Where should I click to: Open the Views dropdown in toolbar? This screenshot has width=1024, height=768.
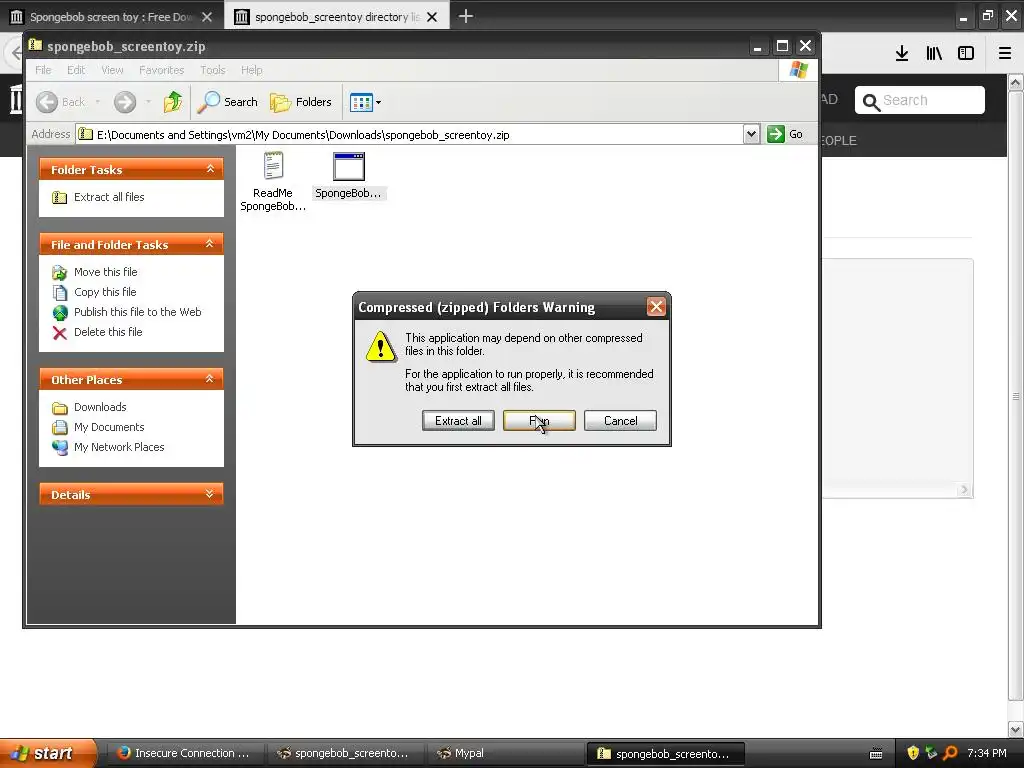[x=365, y=102]
